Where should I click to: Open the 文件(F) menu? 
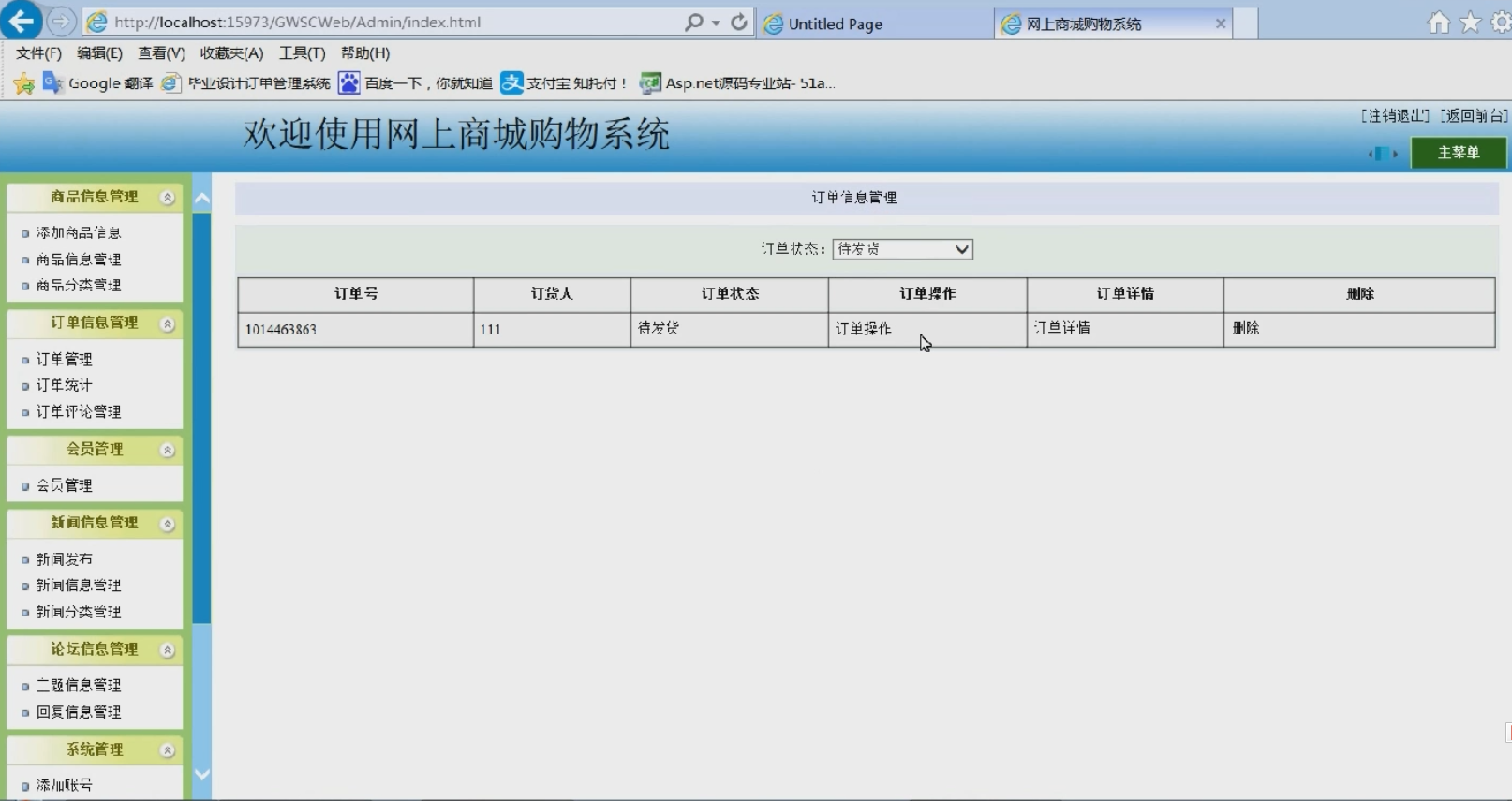(38, 53)
